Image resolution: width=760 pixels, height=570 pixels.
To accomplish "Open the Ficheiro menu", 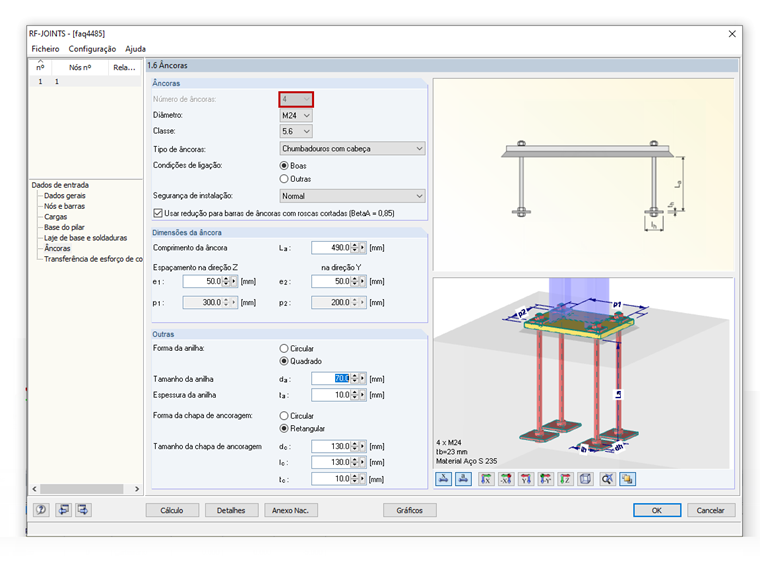I will [45, 49].
